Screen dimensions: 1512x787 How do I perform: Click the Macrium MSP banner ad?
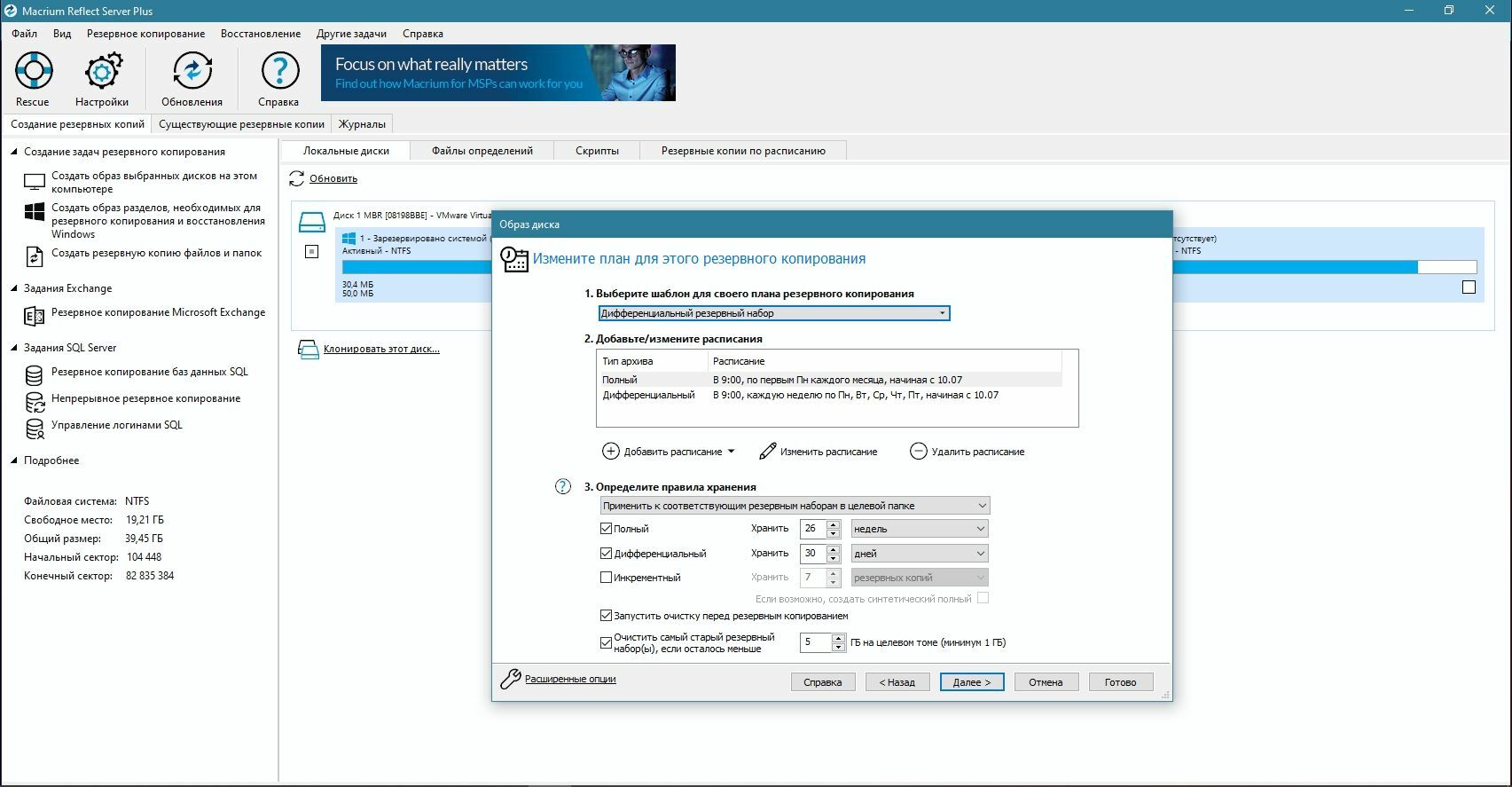[x=498, y=73]
